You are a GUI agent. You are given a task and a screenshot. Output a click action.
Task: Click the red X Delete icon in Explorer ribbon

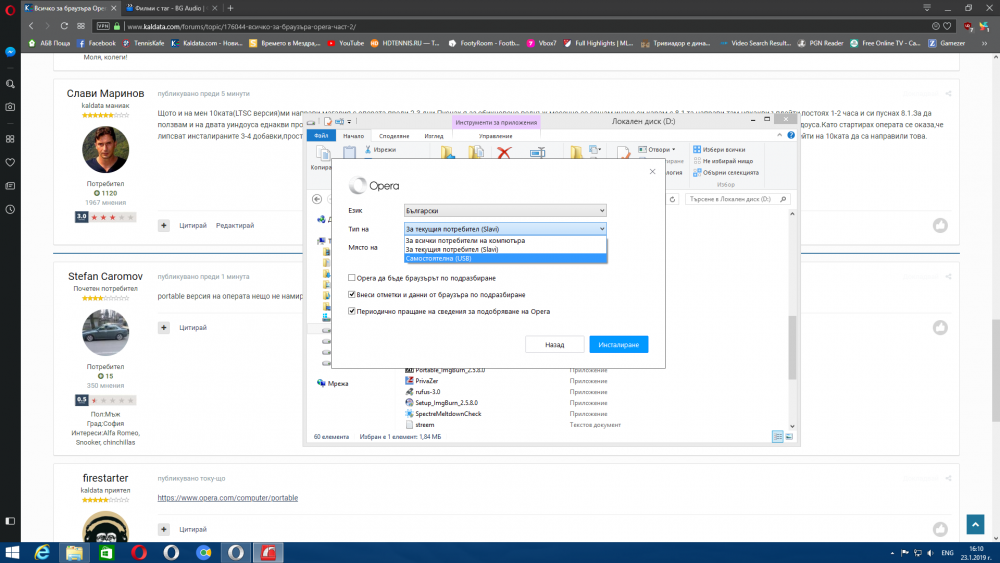[x=504, y=152]
